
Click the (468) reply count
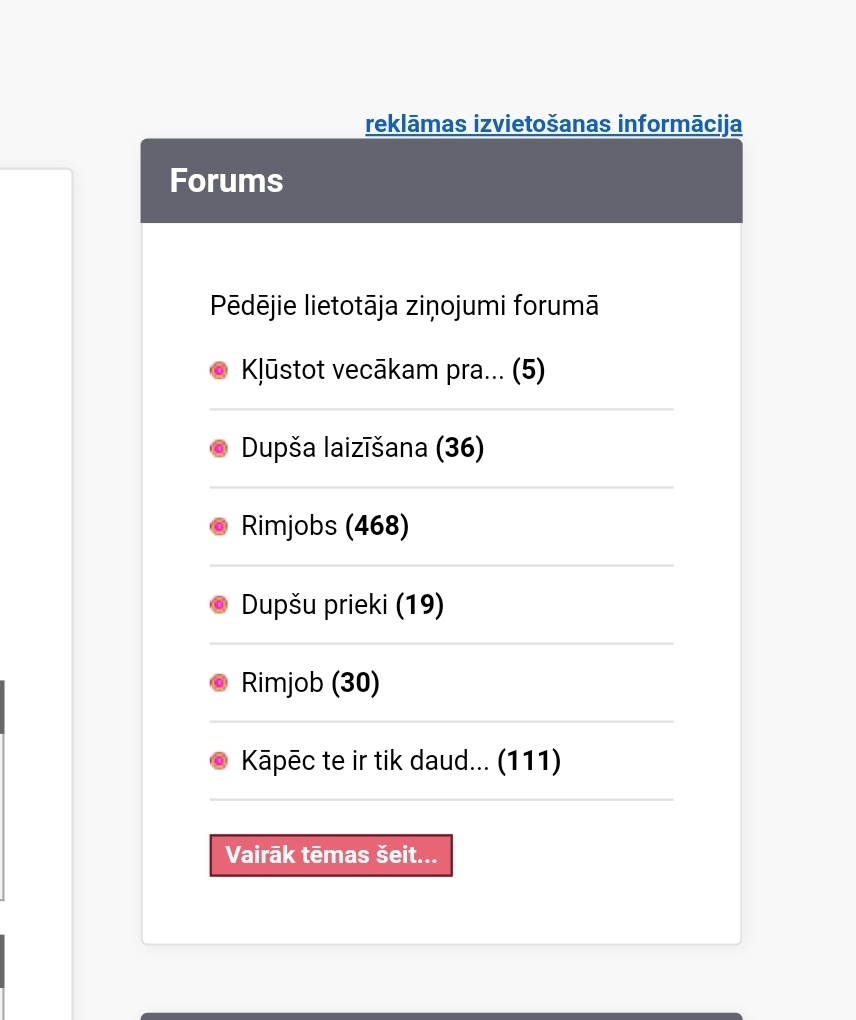coord(377,527)
